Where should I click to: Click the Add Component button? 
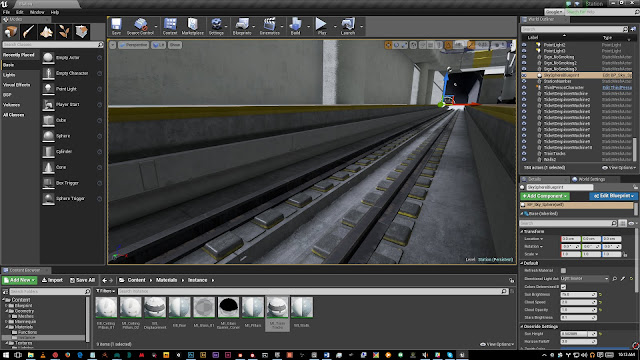pos(545,196)
